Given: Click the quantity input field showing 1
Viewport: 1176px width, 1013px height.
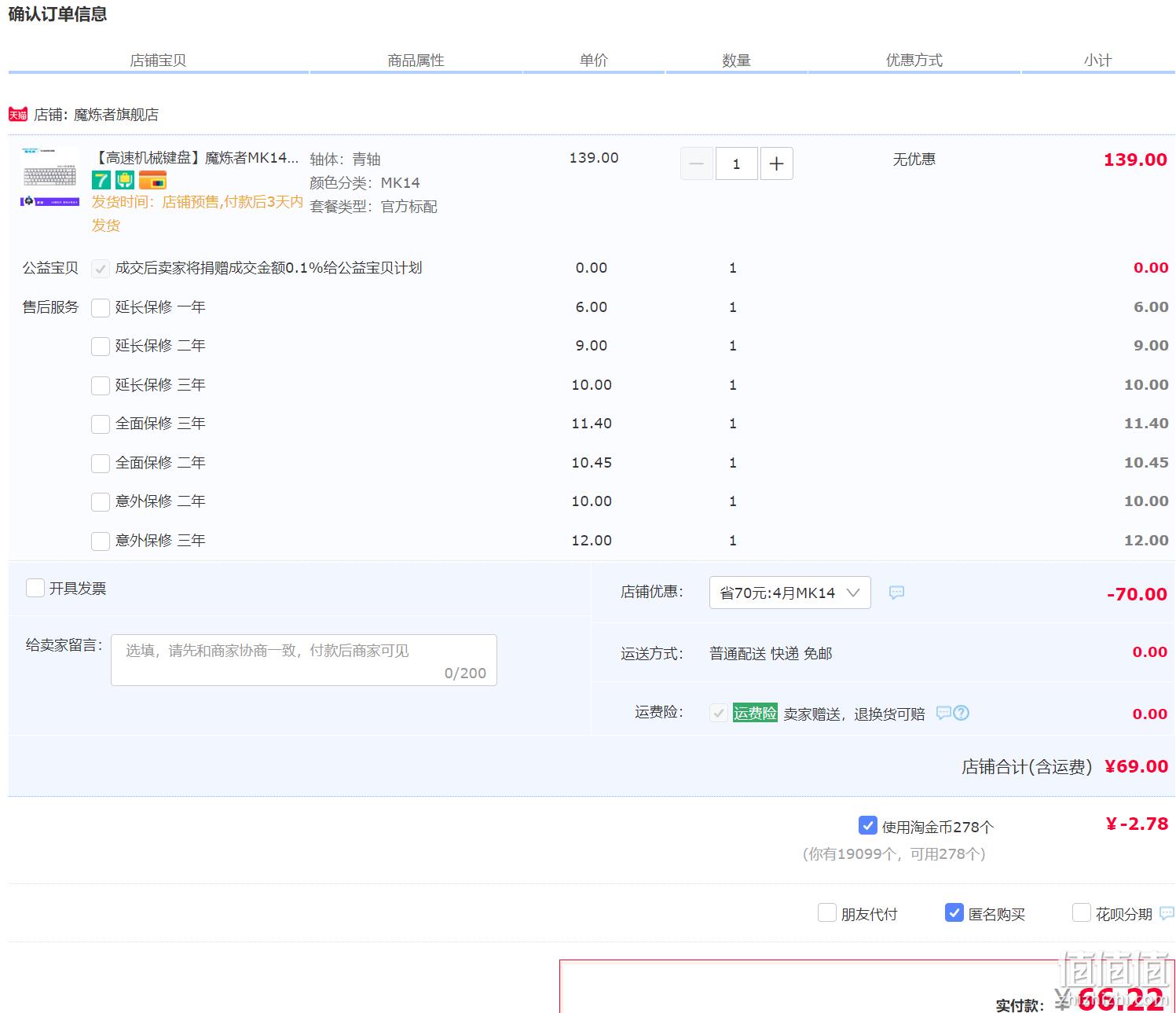Looking at the screenshot, I should pos(737,163).
